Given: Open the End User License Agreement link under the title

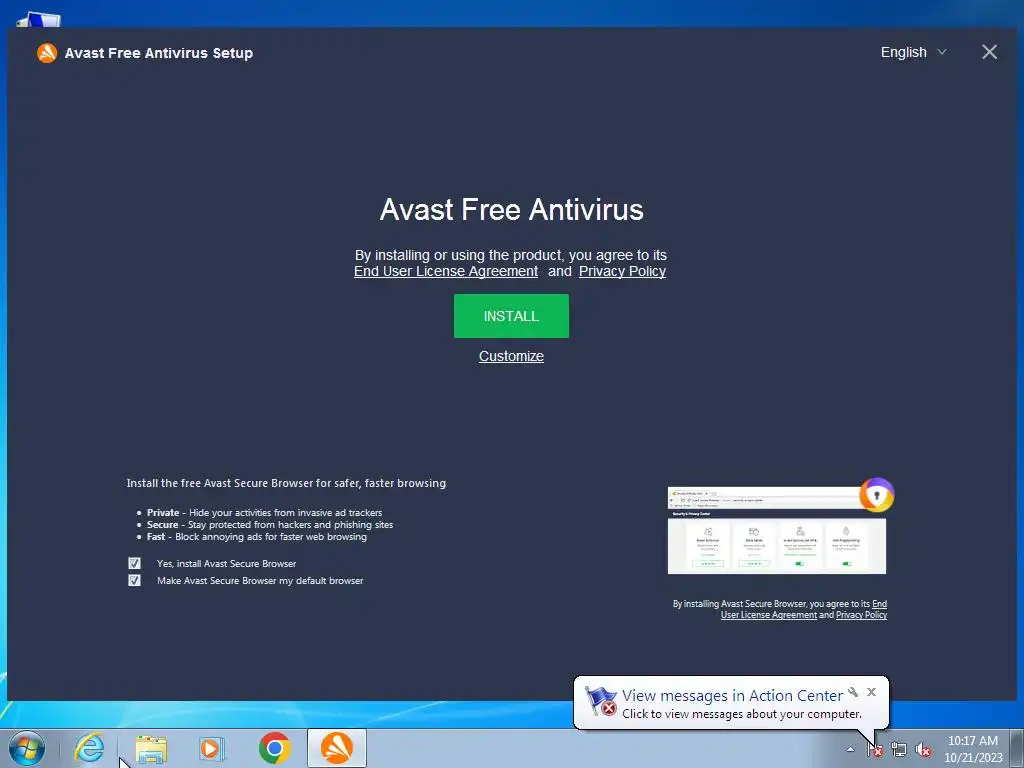Looking at the screenshot, I should [x=446, y=271].
